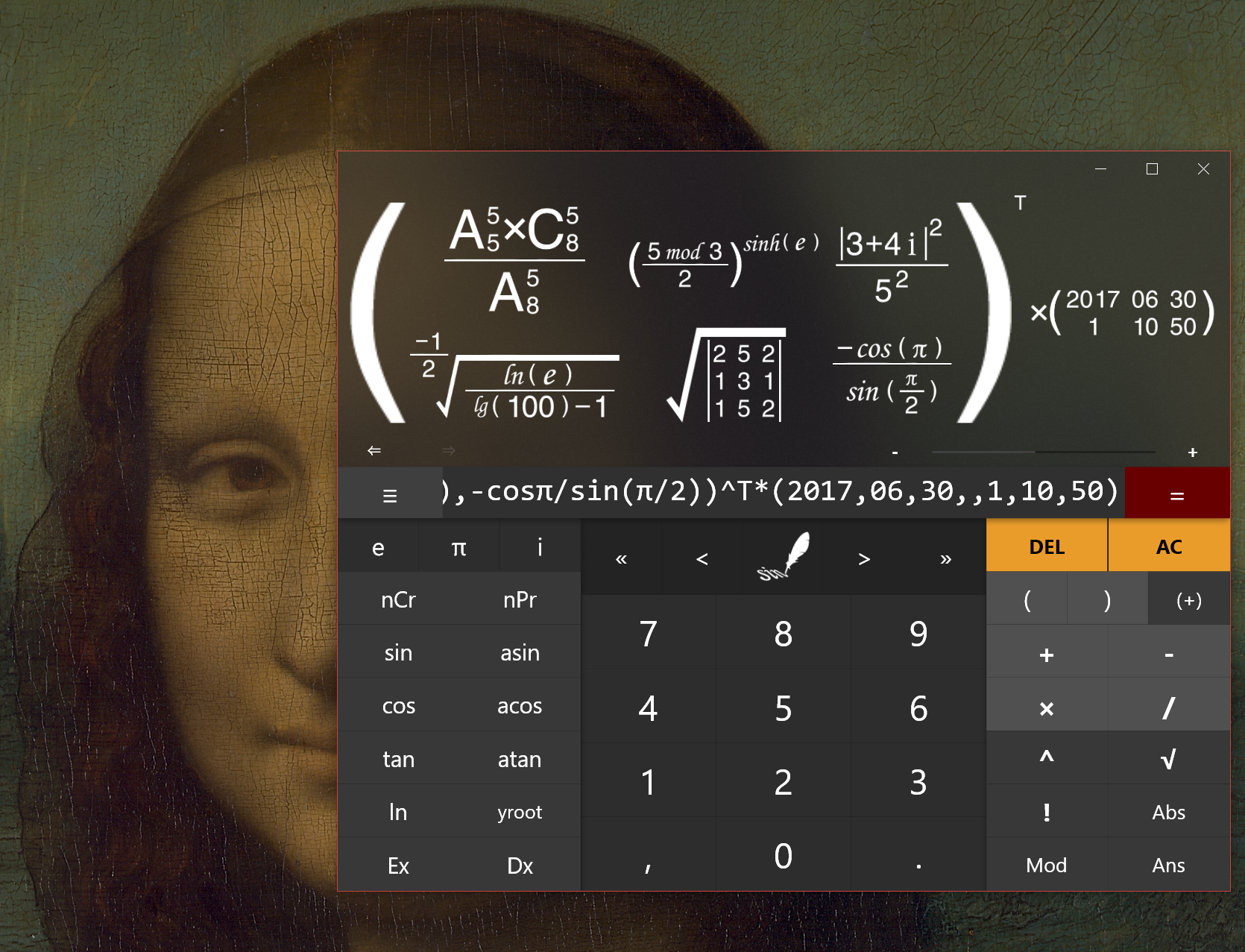1245x952 pixels.
Task: Click the nCr combination key
Action: [x=399, y=599]
